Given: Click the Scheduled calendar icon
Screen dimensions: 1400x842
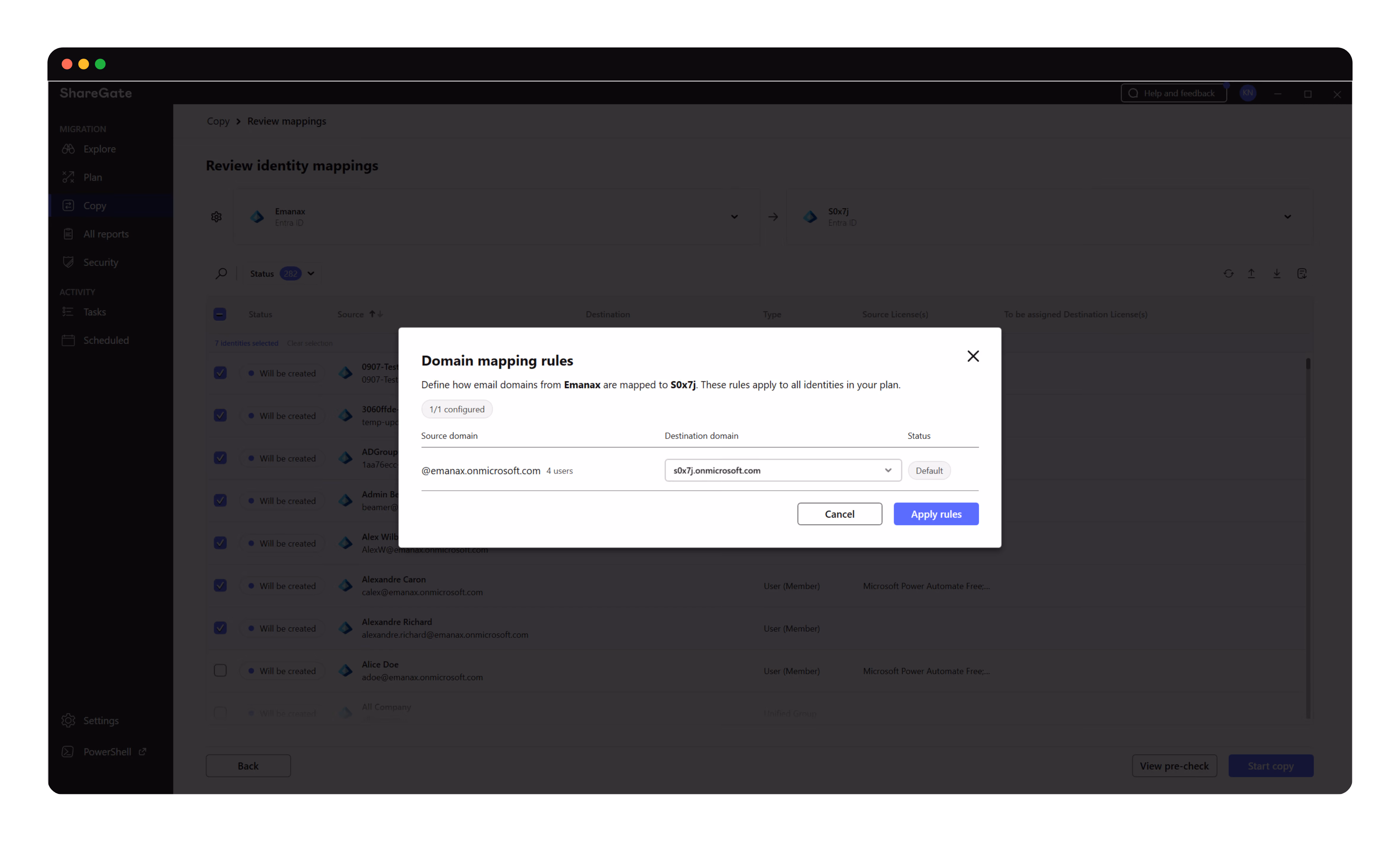Looking at the screenshot, I should [x=68, y=340].
